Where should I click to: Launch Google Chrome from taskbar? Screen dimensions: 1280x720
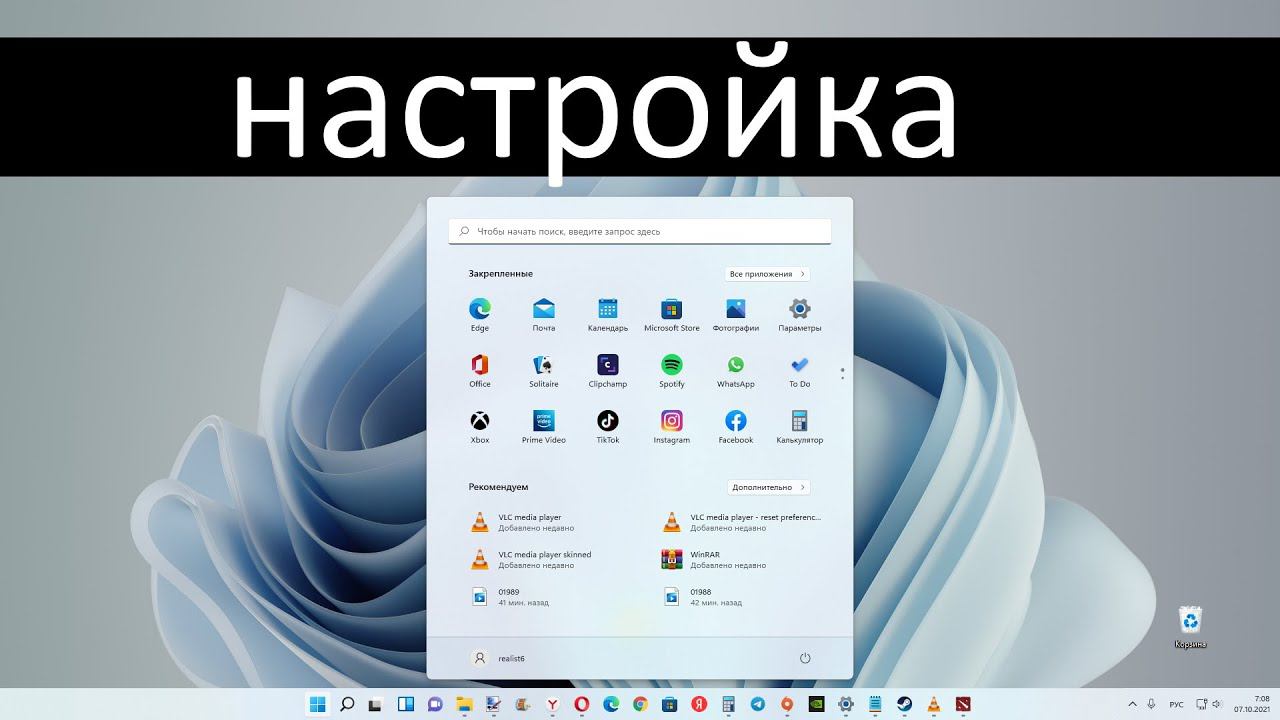coord(640,704)
